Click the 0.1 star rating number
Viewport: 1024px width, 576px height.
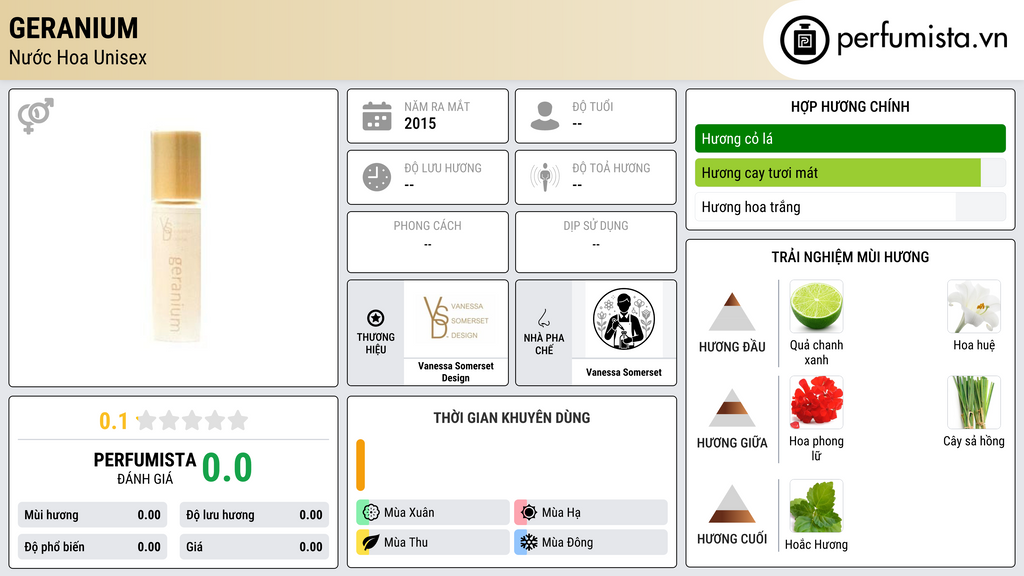pyautogui.click(x=113, y=421)
